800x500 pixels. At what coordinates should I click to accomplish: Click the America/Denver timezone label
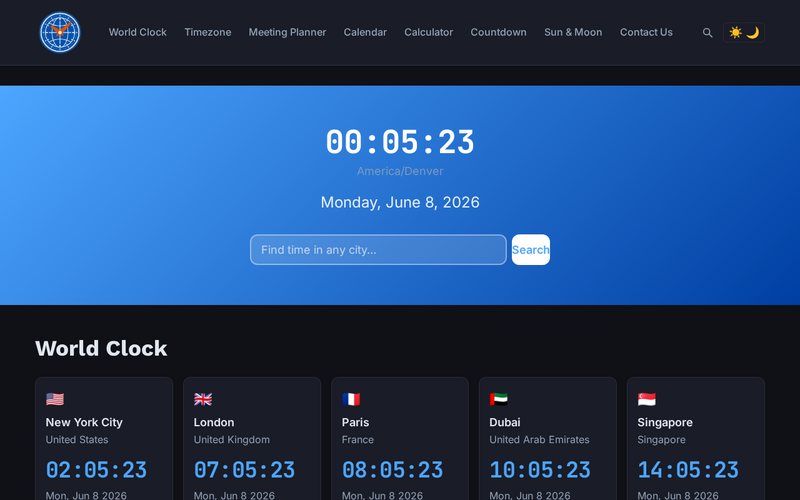[x=400, y=171]
